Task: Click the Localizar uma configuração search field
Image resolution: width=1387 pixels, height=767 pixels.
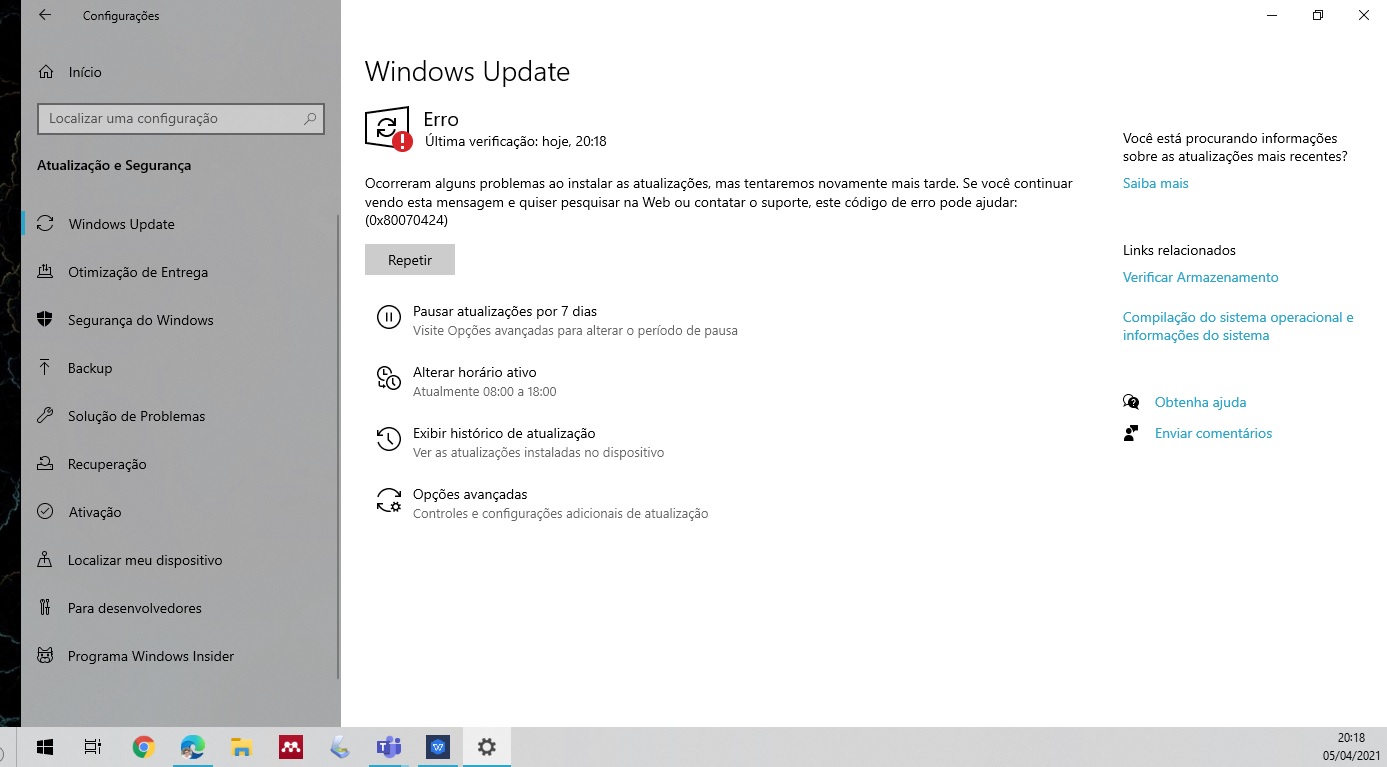Action: pyautogui.click(x=181, y=118)
